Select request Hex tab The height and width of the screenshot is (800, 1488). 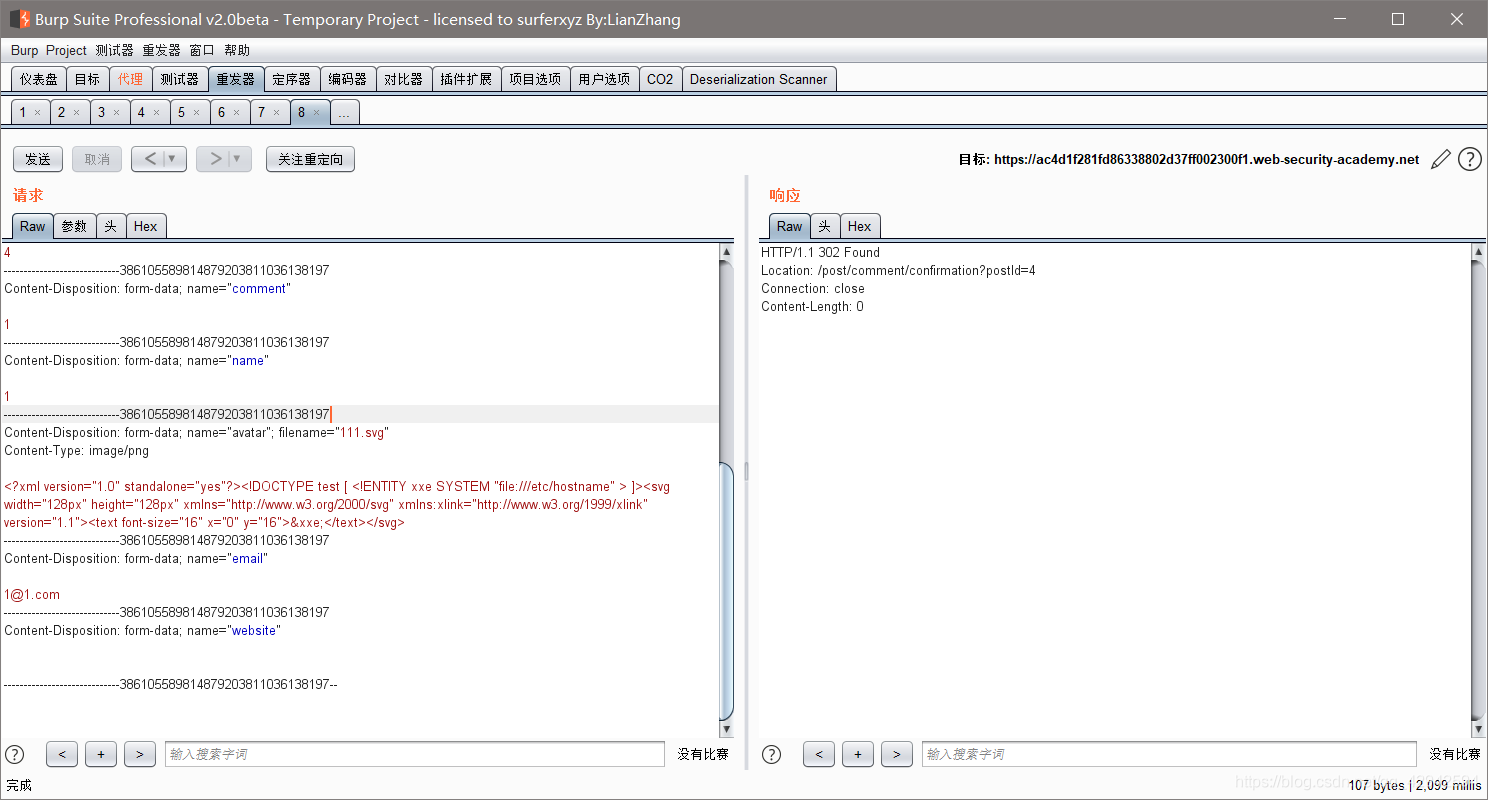tap(146, 226)
